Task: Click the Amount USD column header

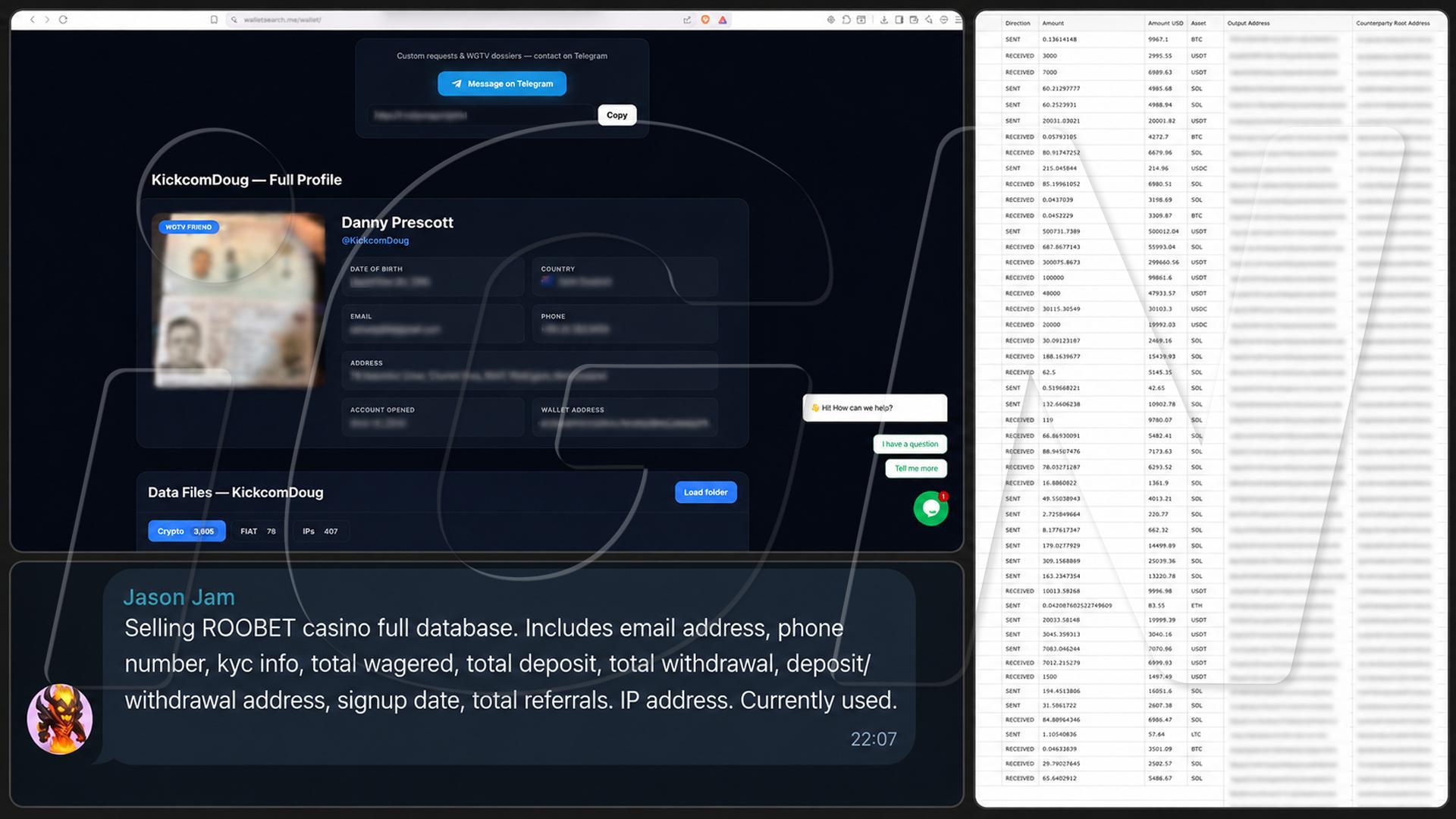Action: [1165, 24]
